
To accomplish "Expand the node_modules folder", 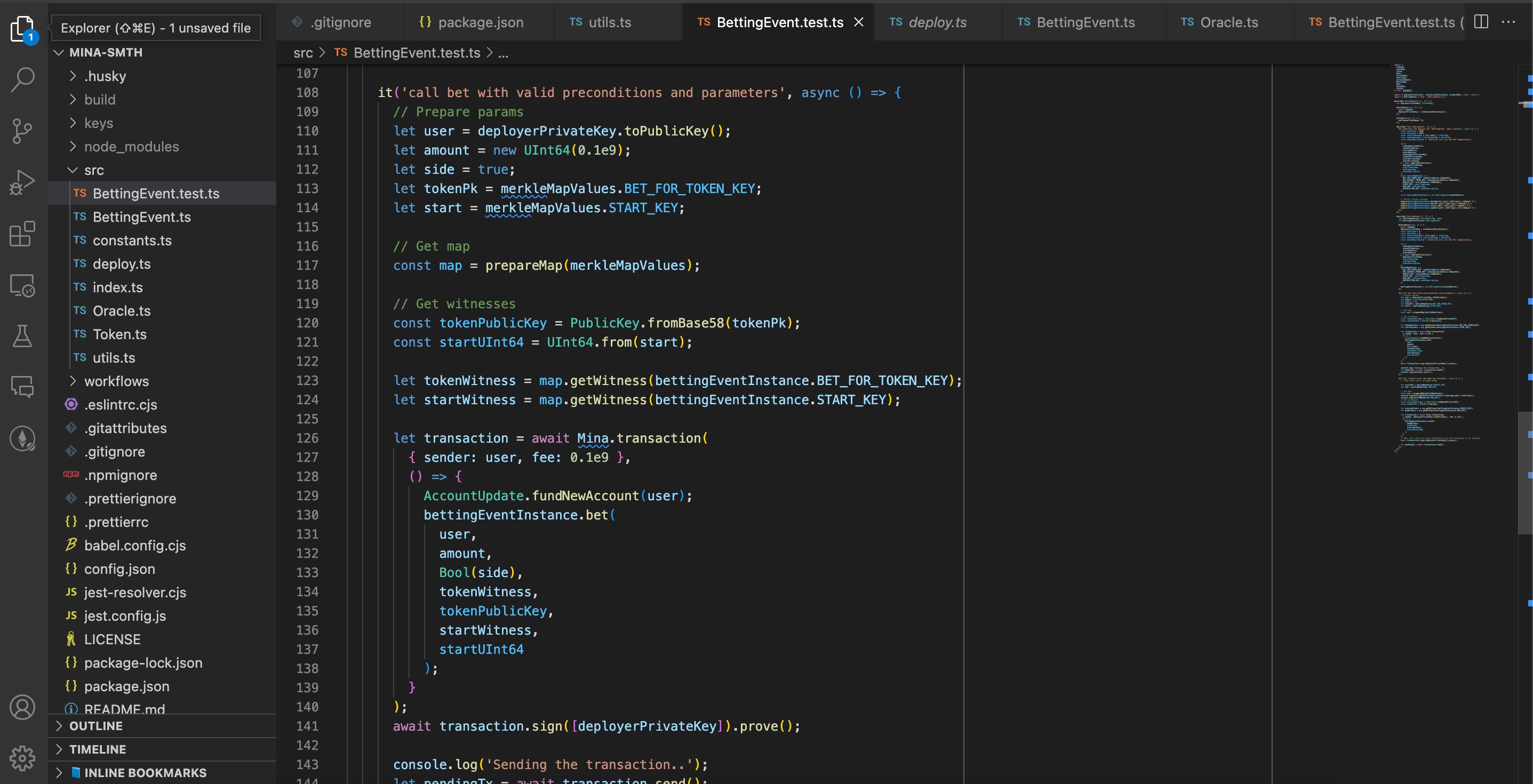I will 162,146.
